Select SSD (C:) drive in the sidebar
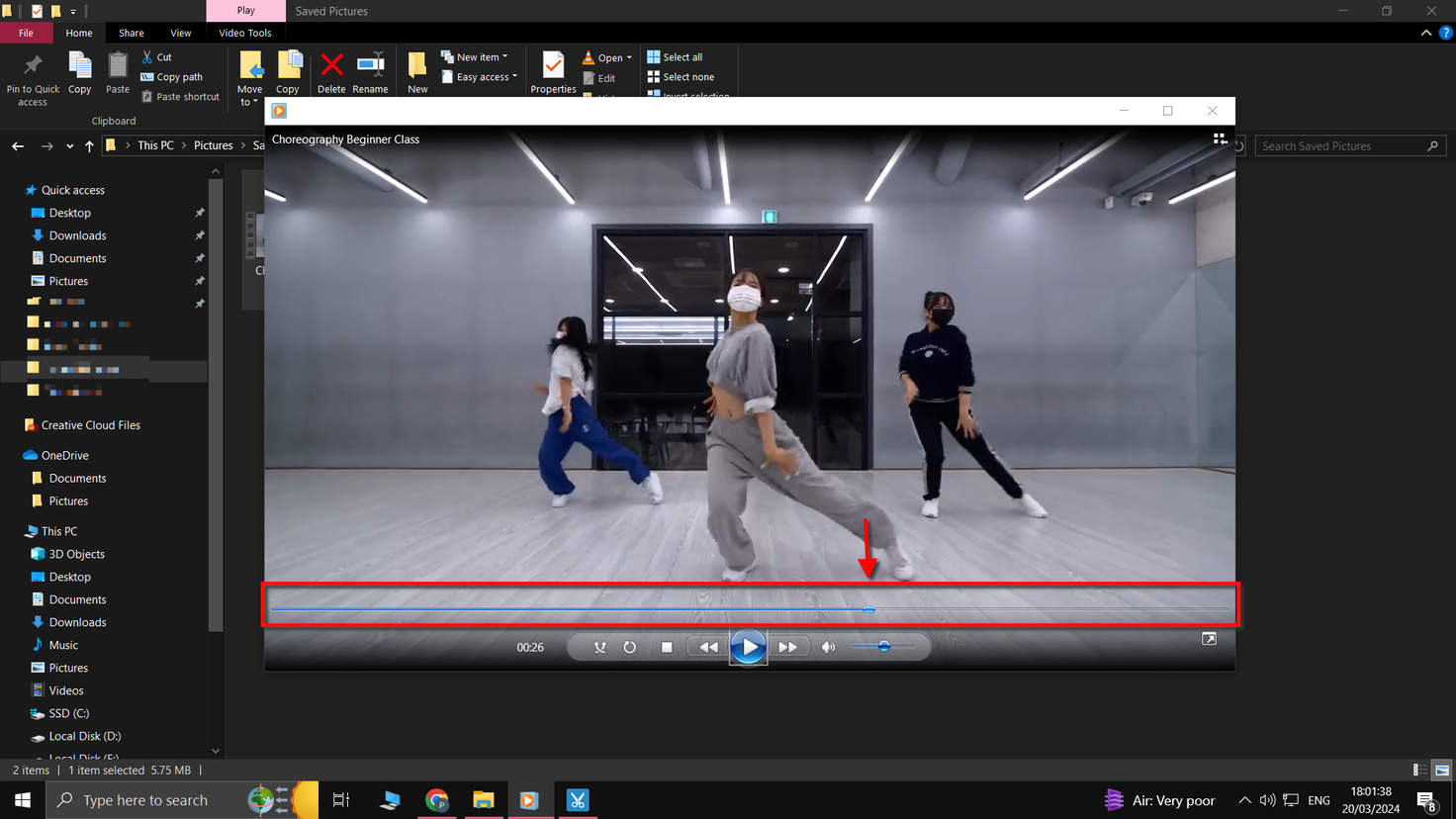The width and height of the screenshot is (1456, 819). point(69,713)
